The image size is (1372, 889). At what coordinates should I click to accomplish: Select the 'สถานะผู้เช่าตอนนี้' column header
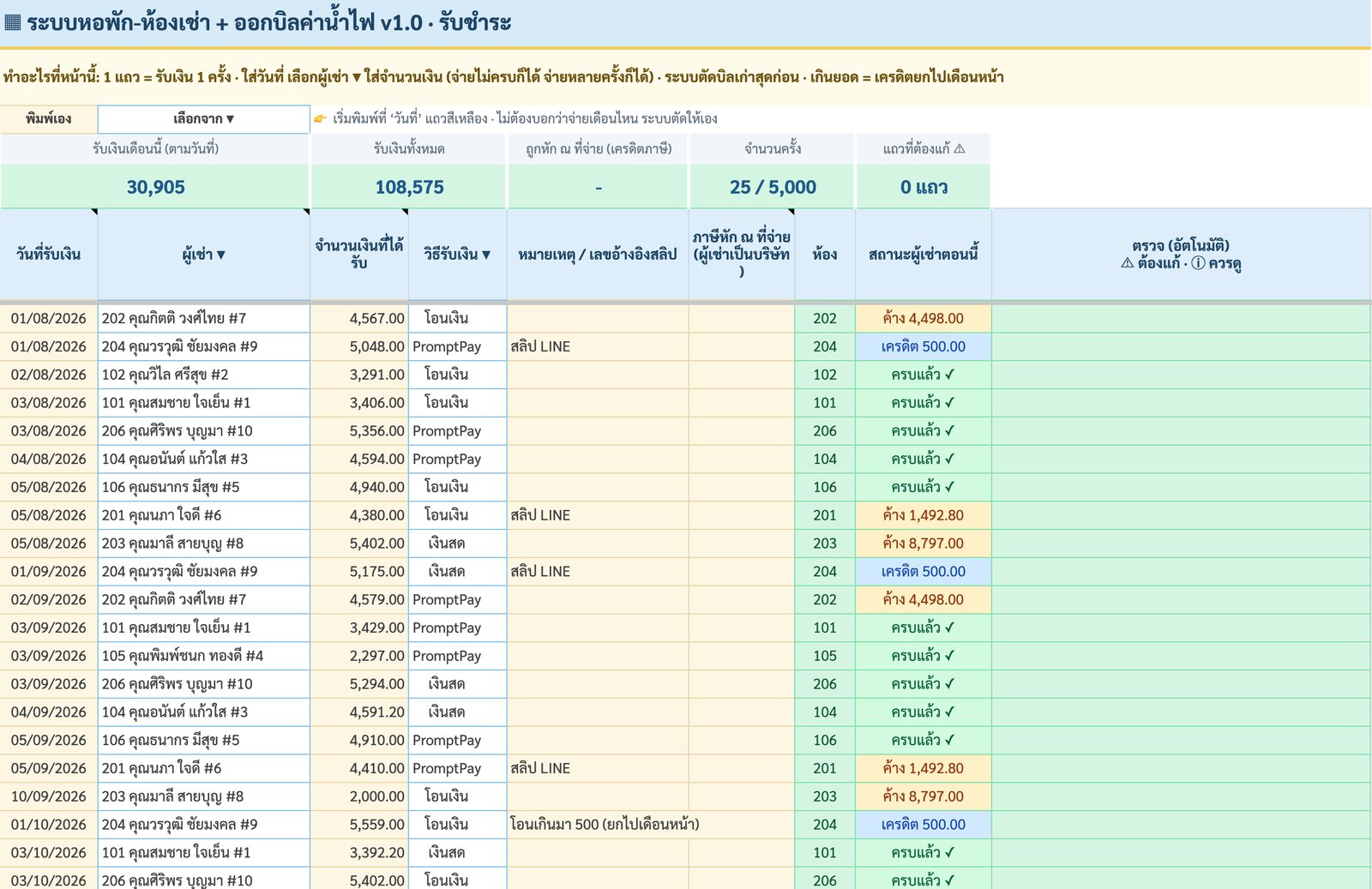tap(924, 254)
